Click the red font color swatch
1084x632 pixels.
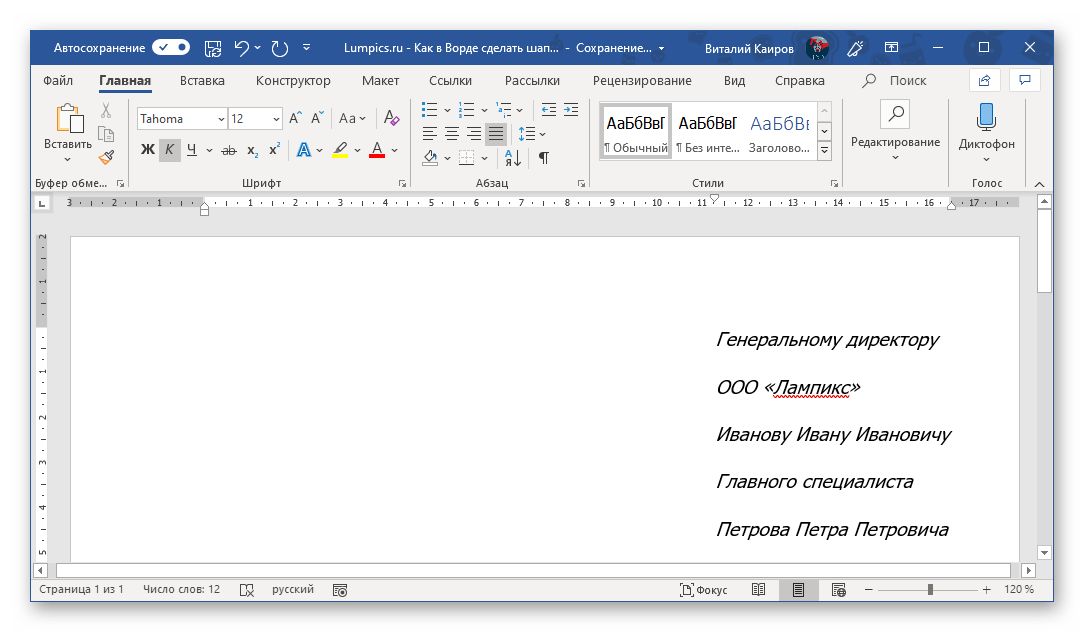point(377,150)
